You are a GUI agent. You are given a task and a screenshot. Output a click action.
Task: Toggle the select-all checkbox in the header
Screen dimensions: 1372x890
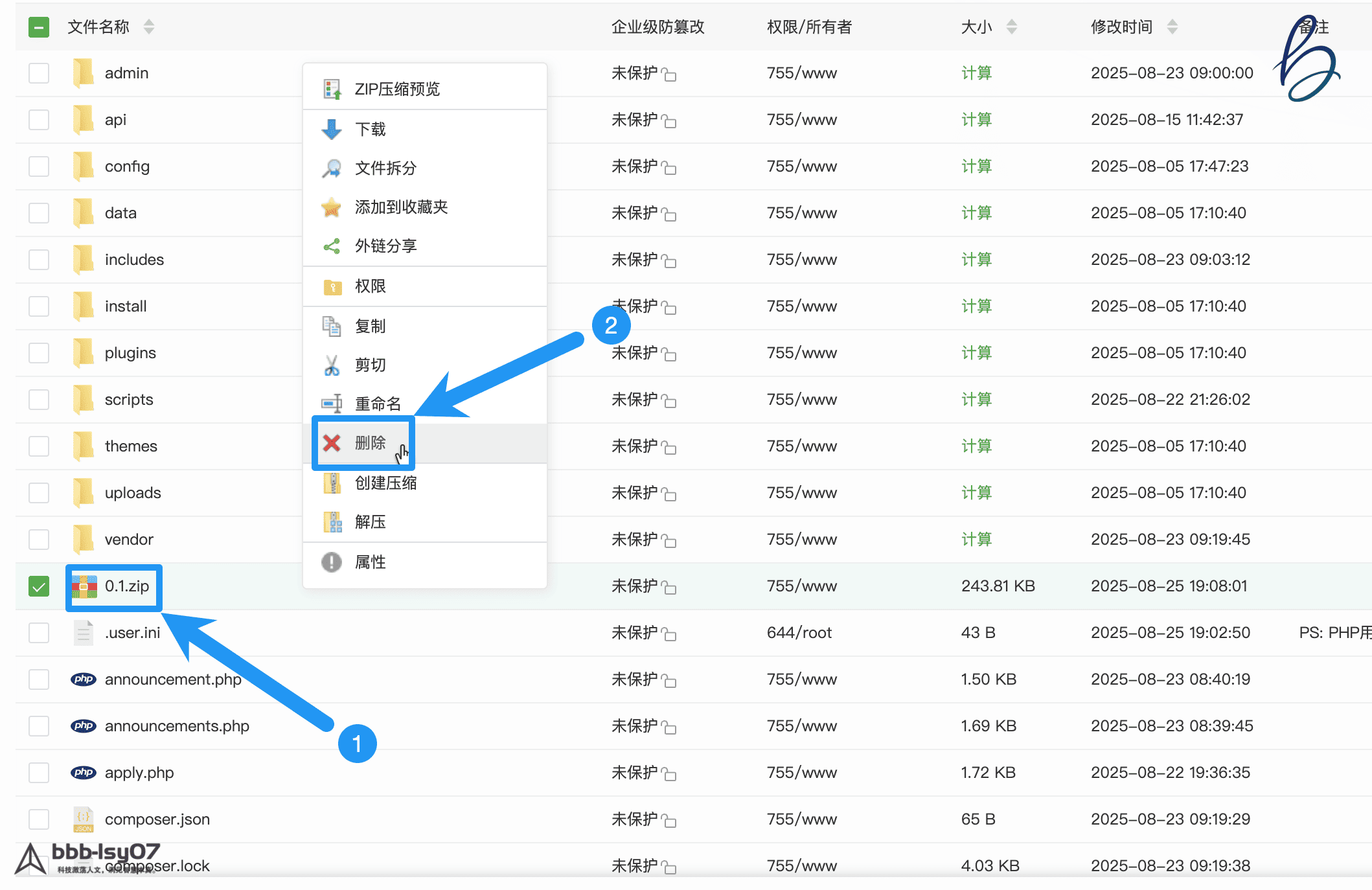click(39, 27)
